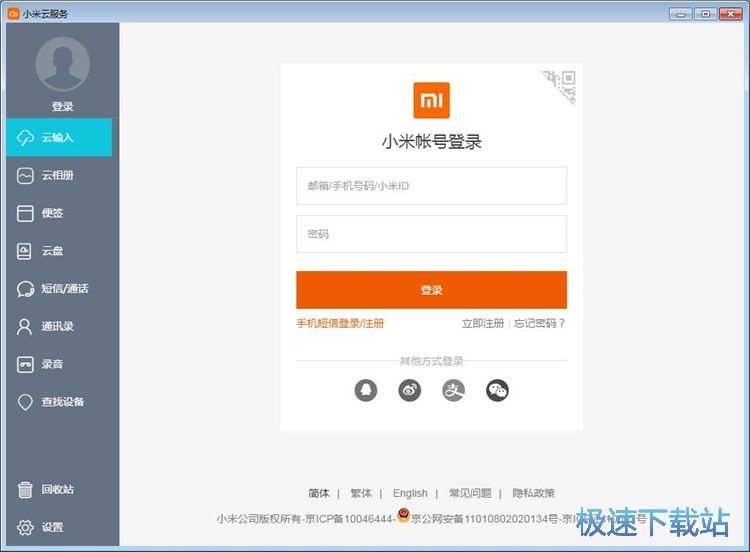The width and height of the screenshot is (750, 552).
Task: Click the 忘记密码? link
Action: click(x=540, y=323)
